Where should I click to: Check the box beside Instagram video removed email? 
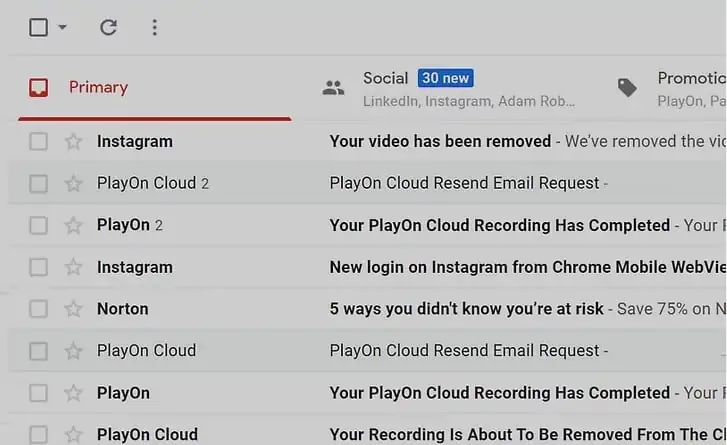click(x=38, y=142)
